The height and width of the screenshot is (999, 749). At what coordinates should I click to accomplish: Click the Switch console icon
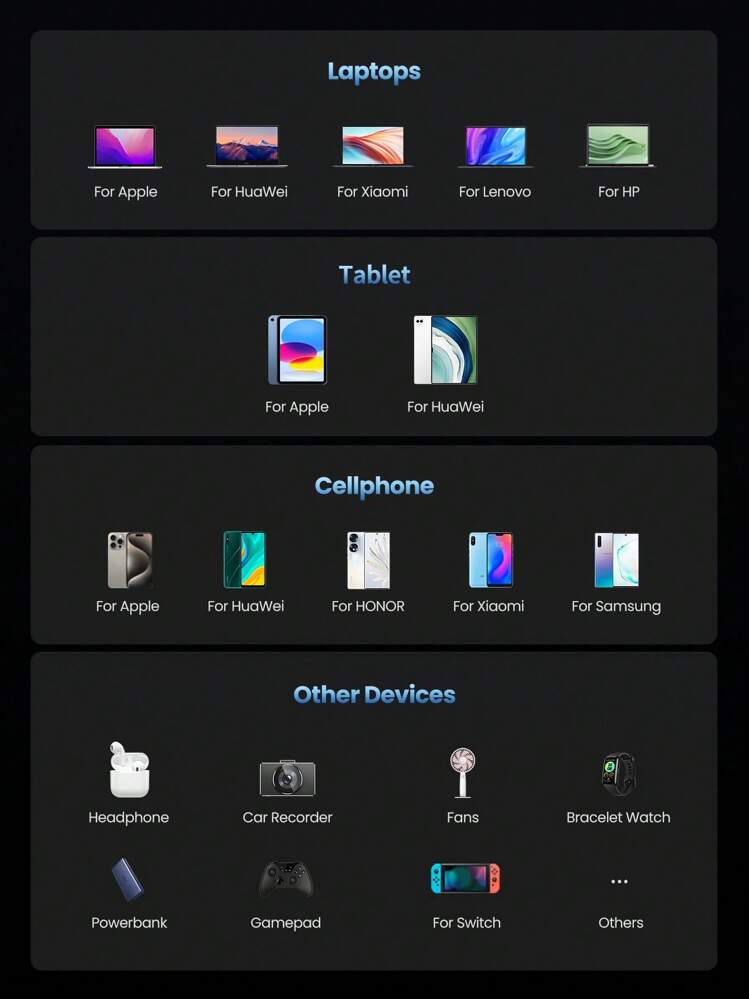[x=465, y=879]
